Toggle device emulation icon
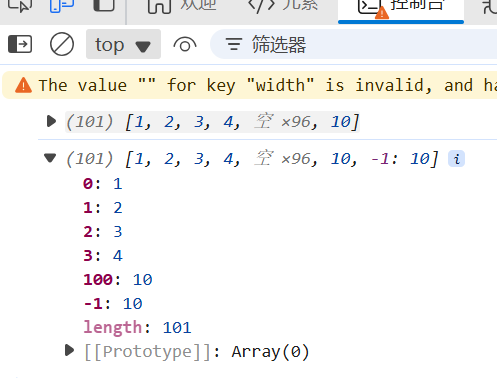 click(x=62, y=5)
